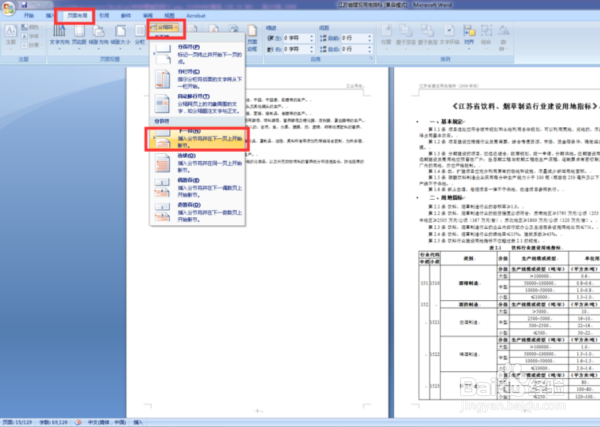Open the Office button menu
Image resolution: width=600 pixels, height=427 pixels.
coord(8,8)
